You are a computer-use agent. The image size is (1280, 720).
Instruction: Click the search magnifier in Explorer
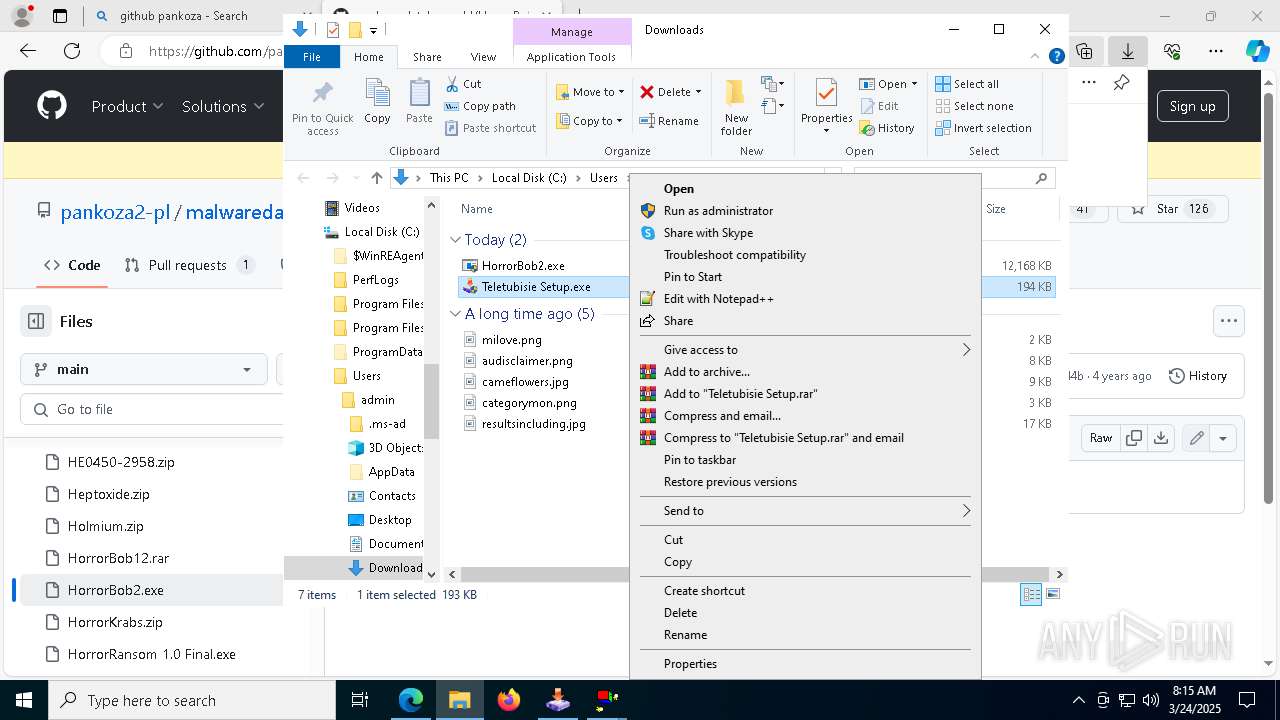1041,178
